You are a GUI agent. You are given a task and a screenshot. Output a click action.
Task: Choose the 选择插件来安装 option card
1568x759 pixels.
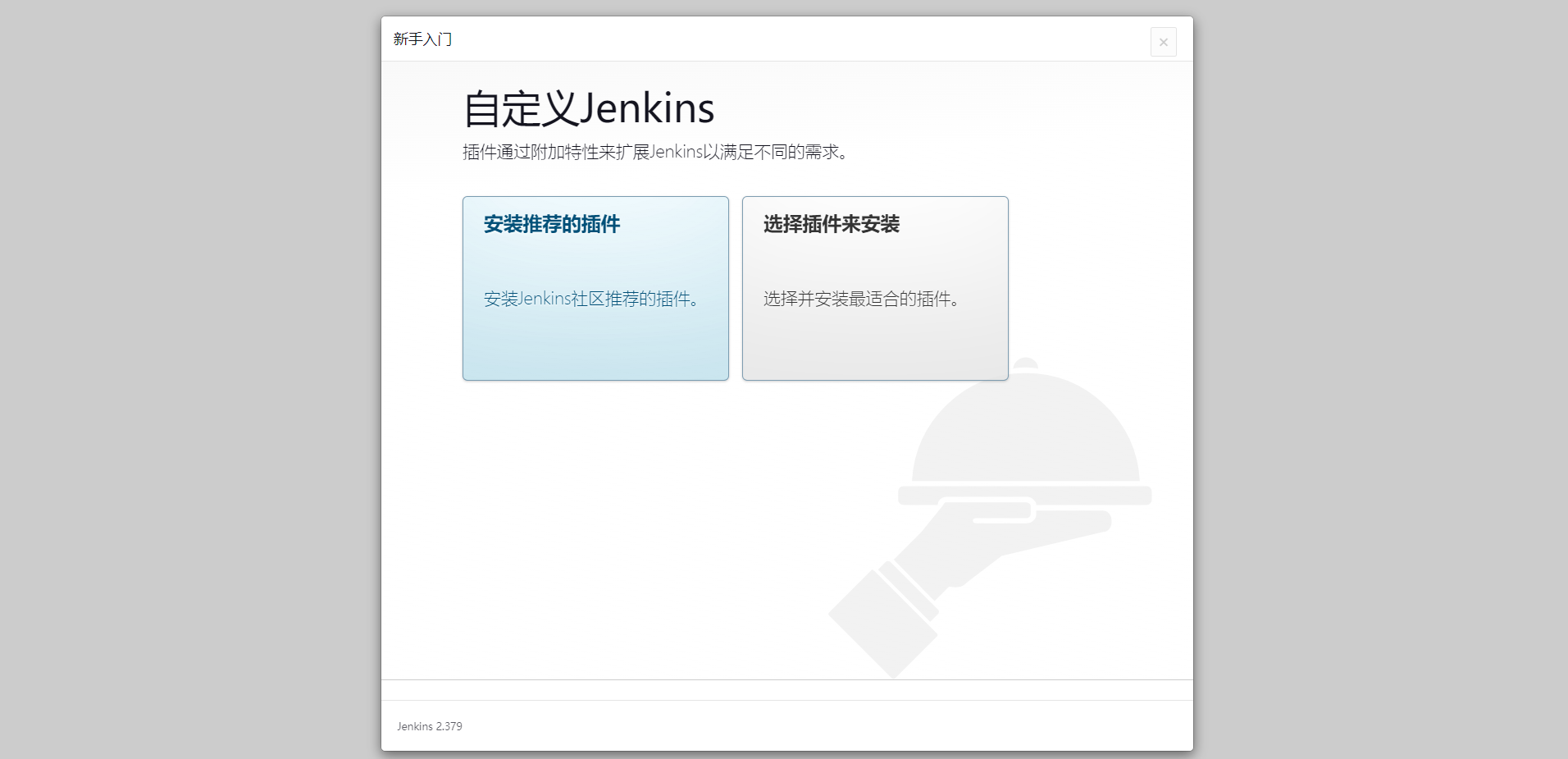(x=875, y=288)
